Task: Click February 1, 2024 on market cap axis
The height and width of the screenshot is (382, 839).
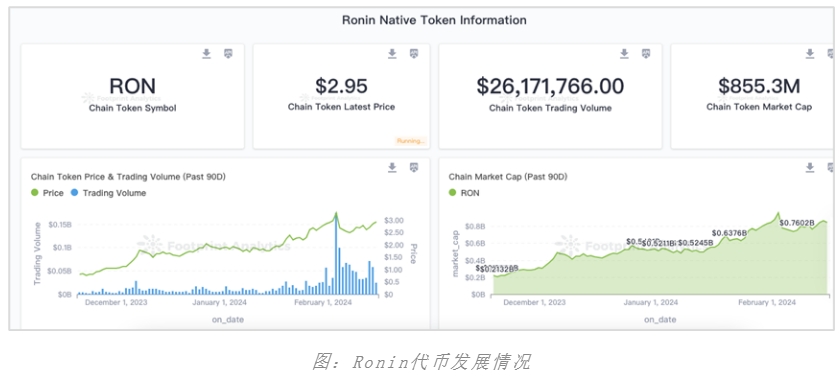Action: 767,302
